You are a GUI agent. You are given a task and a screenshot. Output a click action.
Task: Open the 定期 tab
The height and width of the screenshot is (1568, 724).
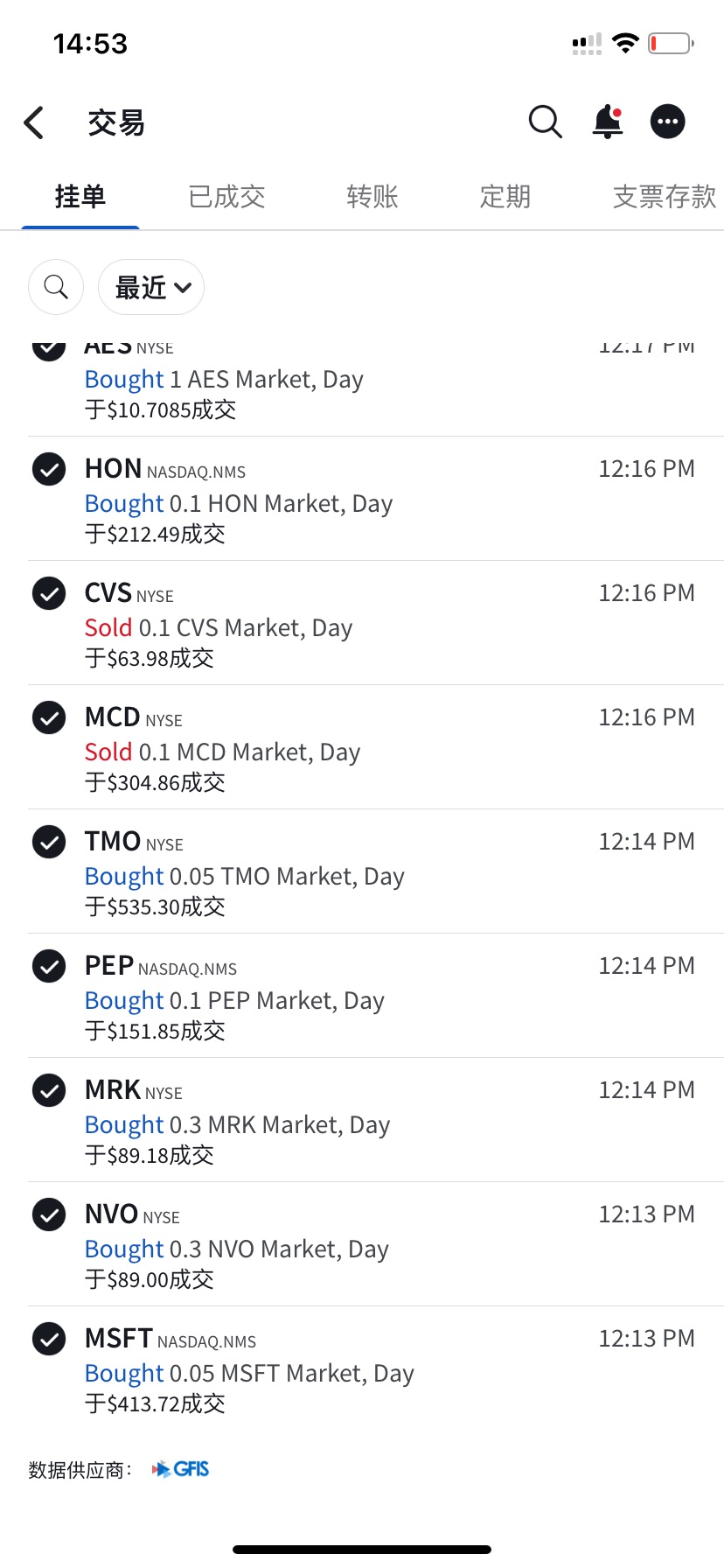pos(505,197)
